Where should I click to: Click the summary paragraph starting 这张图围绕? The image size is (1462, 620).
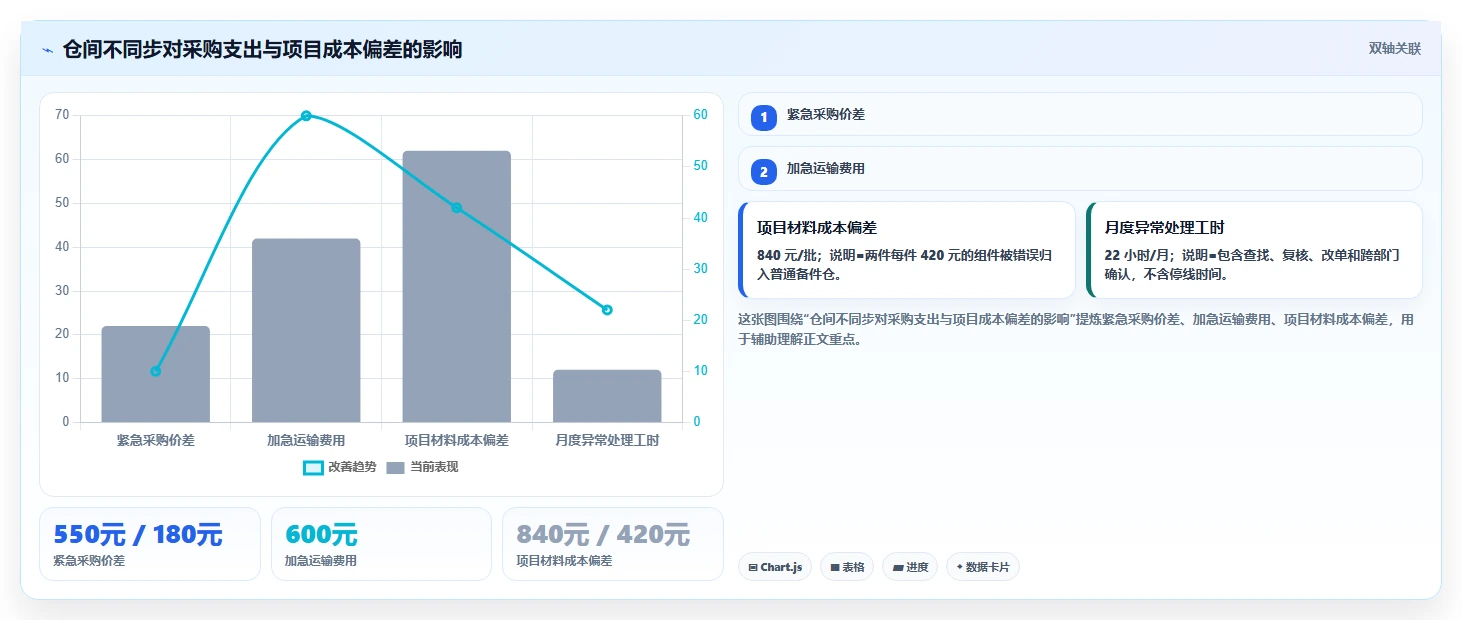coord(1076,329)
